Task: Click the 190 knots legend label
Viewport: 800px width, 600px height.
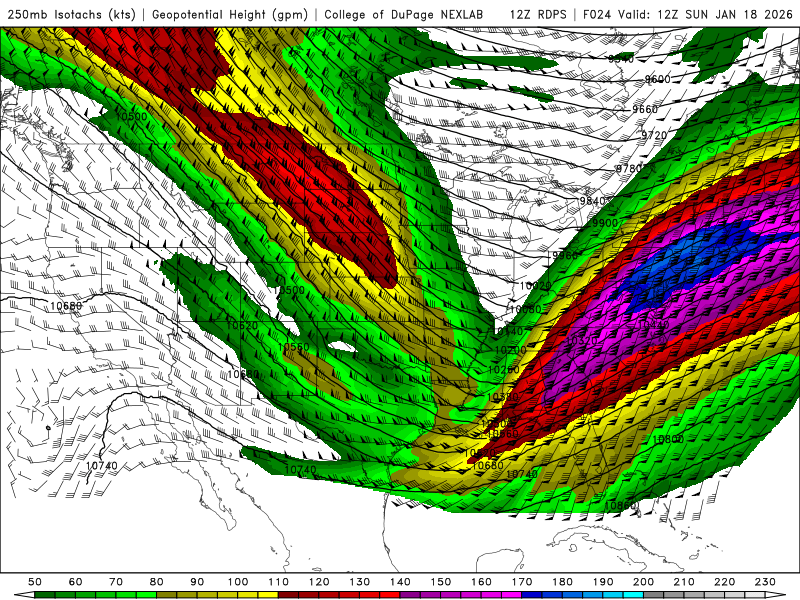Action: tap(603, 582)
